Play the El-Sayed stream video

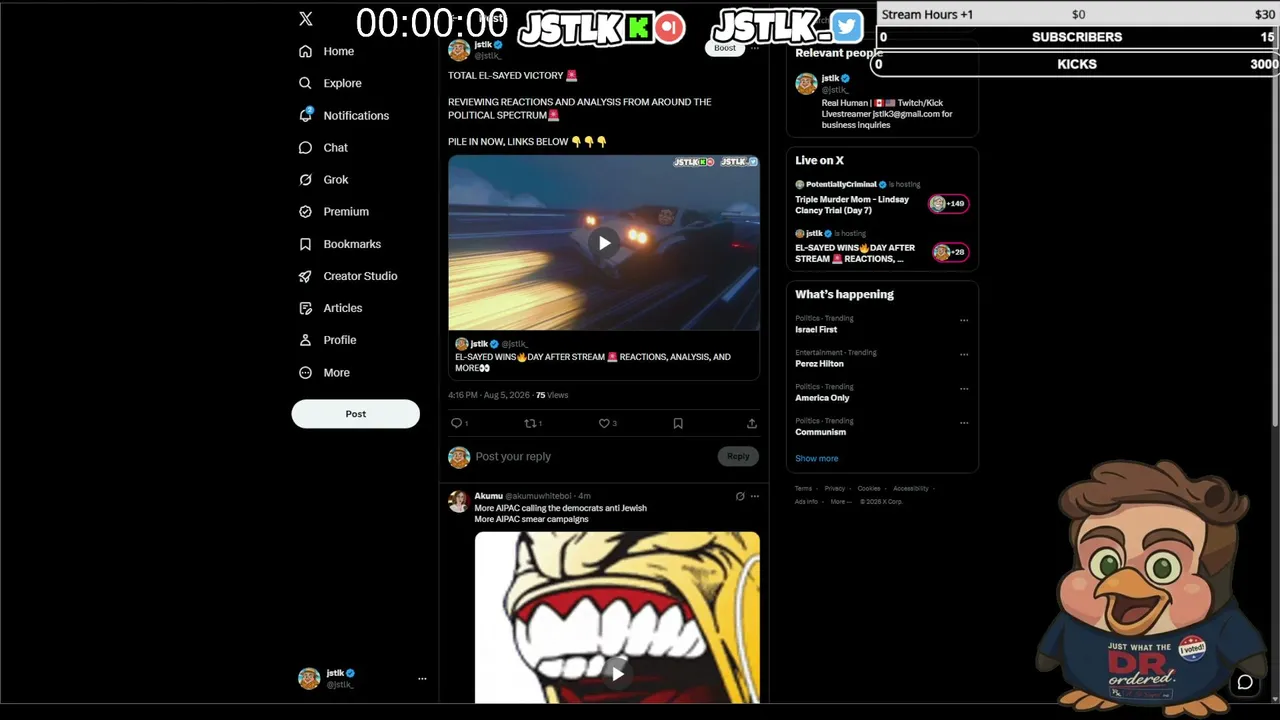tap(604, 243)
